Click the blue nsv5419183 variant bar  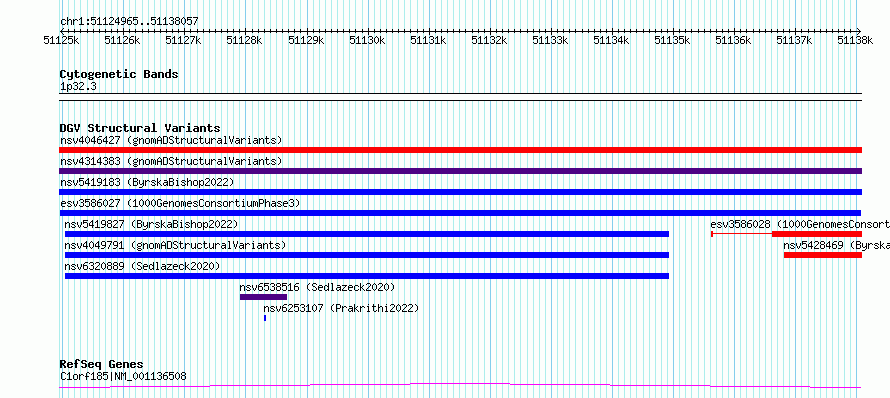click(x=460, y=192)
